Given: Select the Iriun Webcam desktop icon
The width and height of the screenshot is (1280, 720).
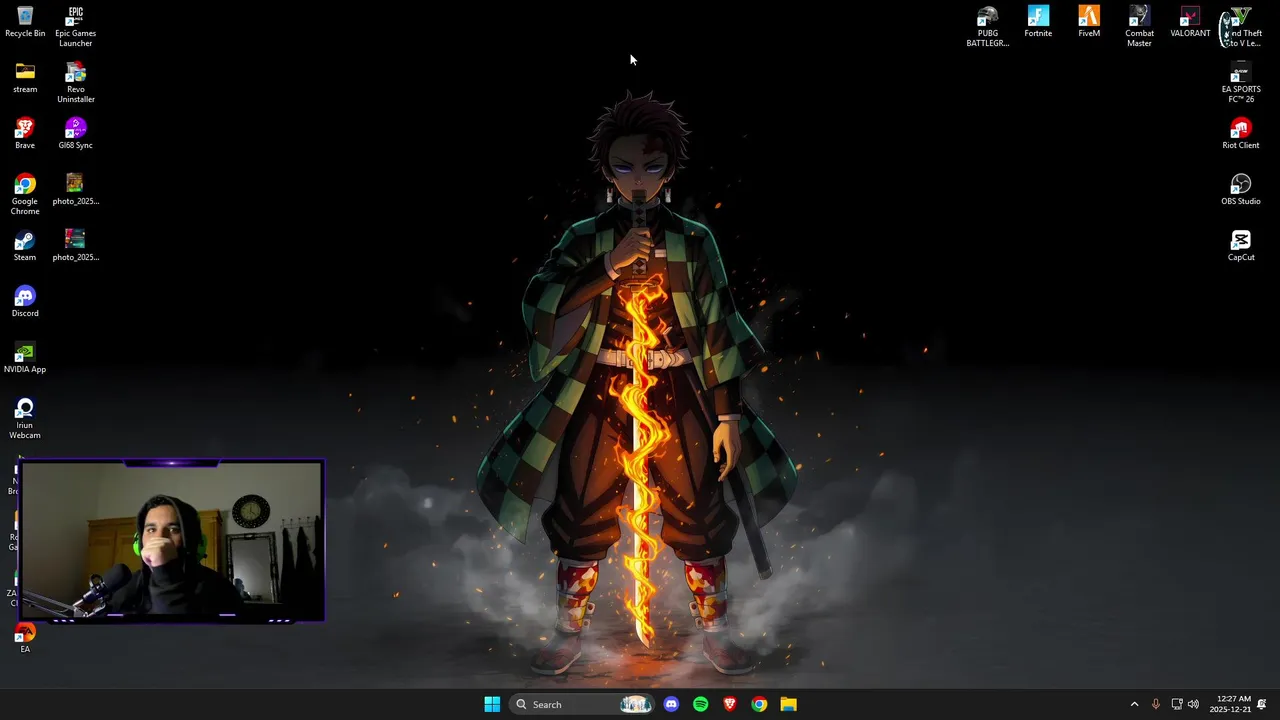Looking at the screenshot, I should [25, 418].
